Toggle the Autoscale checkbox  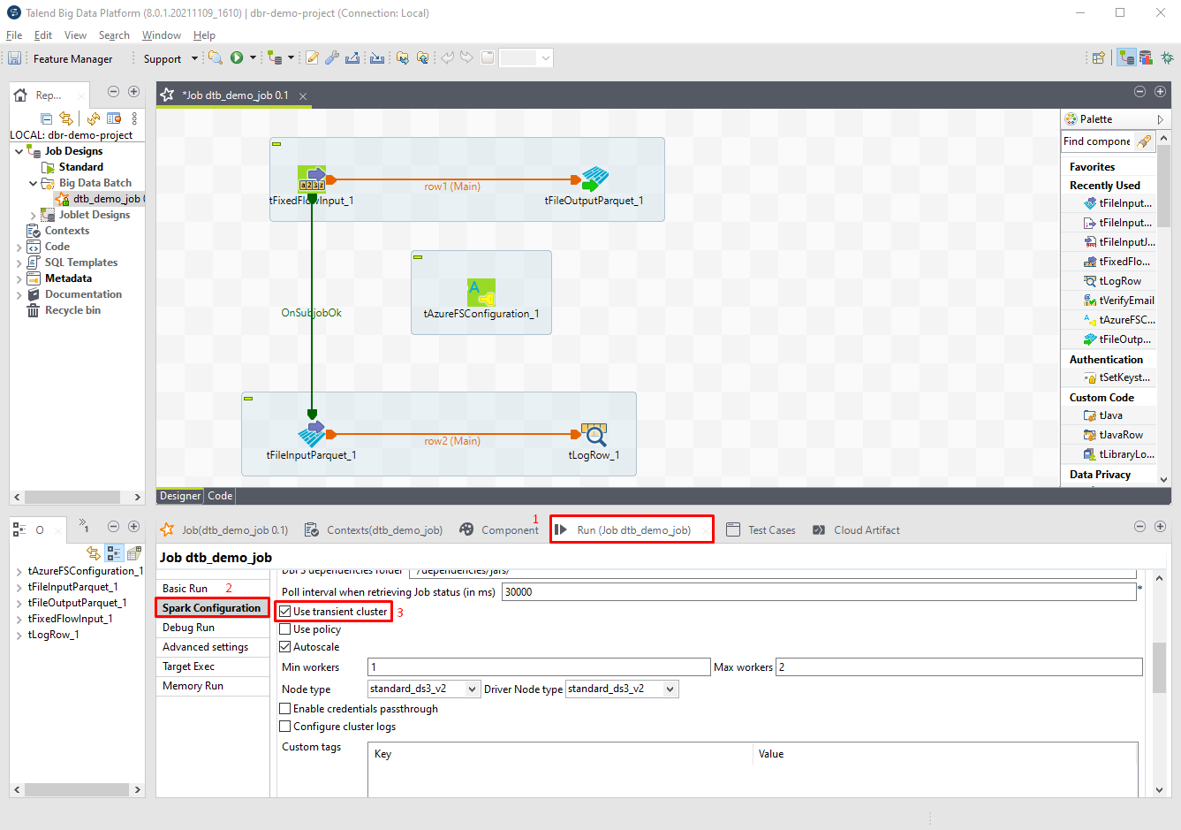click(286, 647)
